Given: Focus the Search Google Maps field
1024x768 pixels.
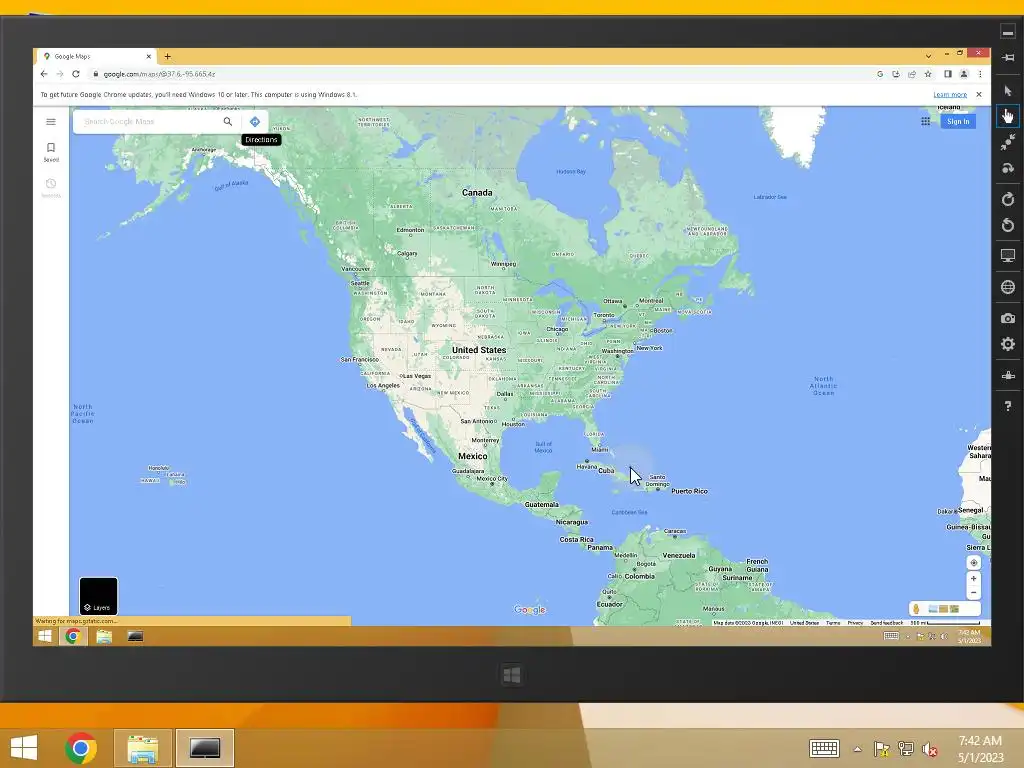Looking at the screenshot, I should [x=152, y=121].
